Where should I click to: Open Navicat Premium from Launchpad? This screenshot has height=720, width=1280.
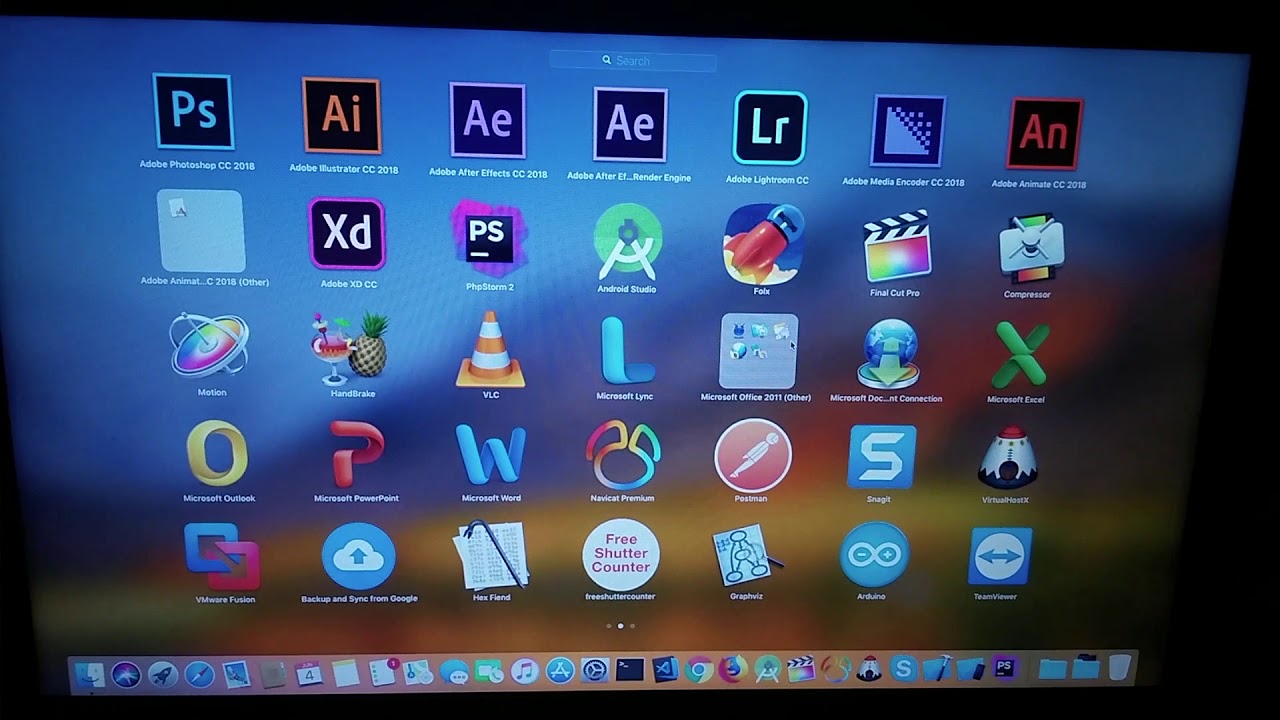(x=623, y=455)
